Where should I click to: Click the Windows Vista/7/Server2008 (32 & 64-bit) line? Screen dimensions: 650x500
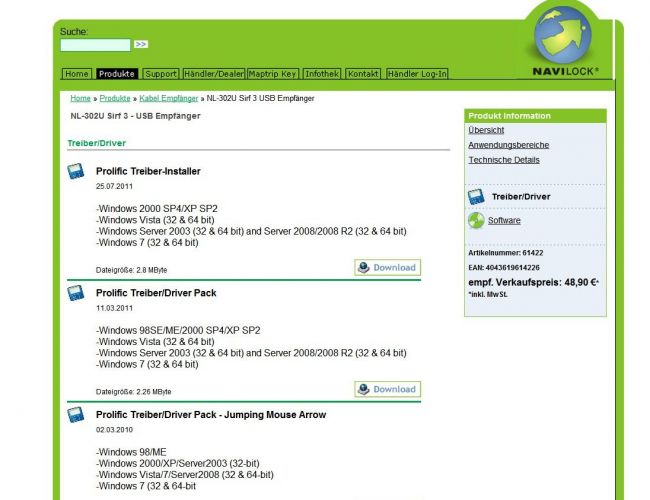[x=185, y=475]
